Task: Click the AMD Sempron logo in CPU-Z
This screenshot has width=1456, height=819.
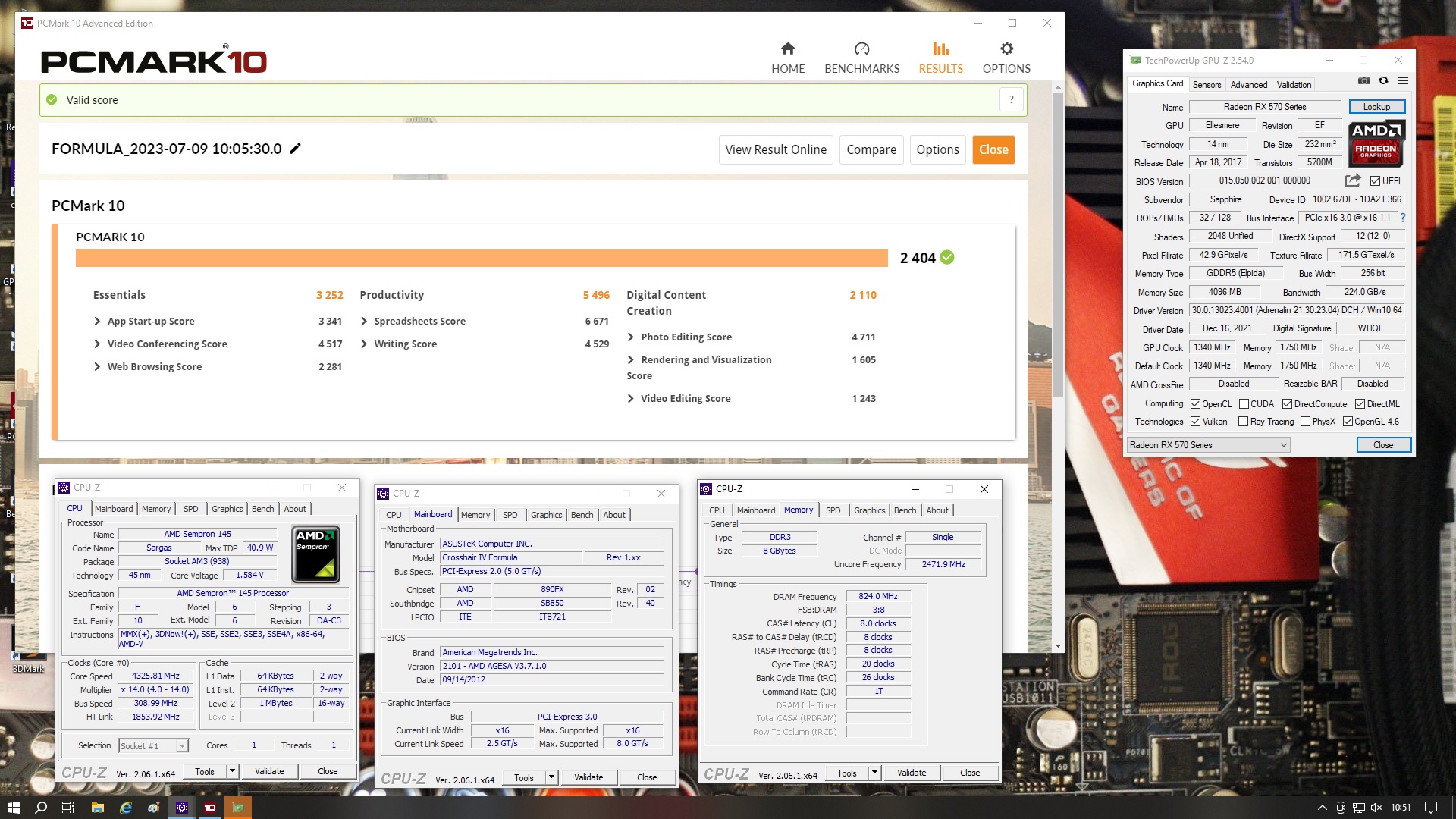Action: (315, 554)
